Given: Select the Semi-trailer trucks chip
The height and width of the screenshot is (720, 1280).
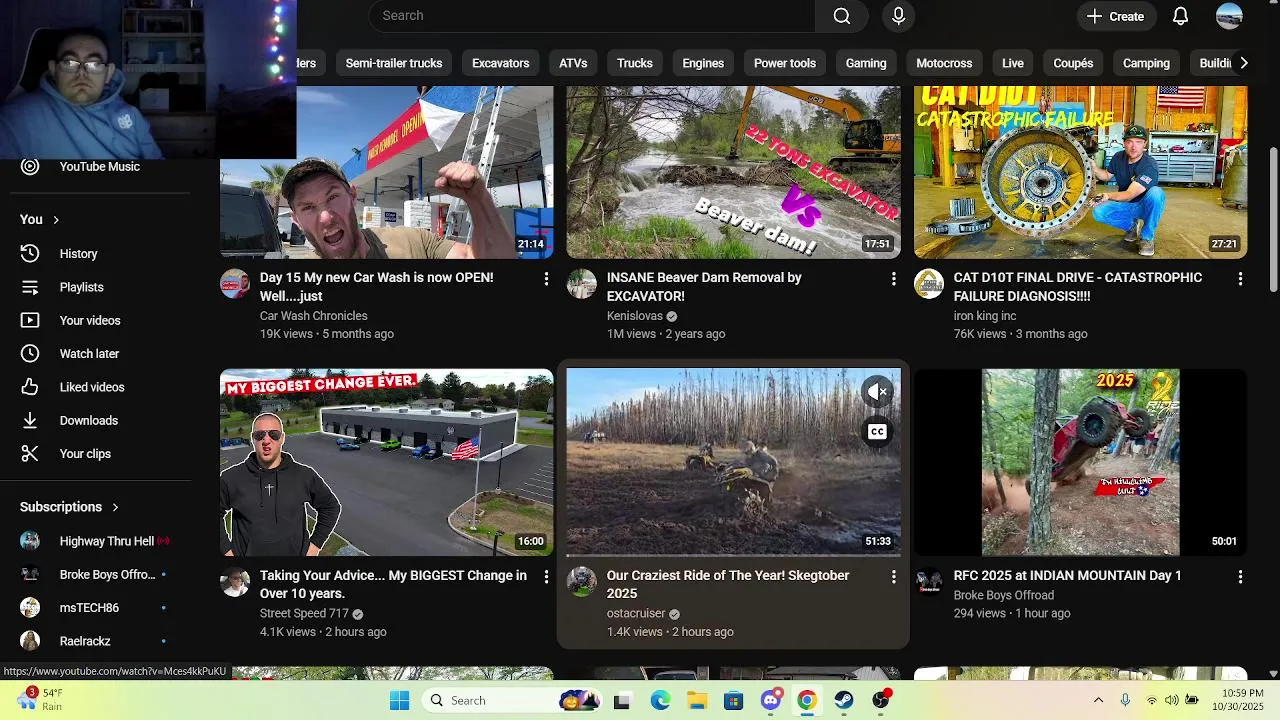Looking at the screenshot, I should 394,63.
